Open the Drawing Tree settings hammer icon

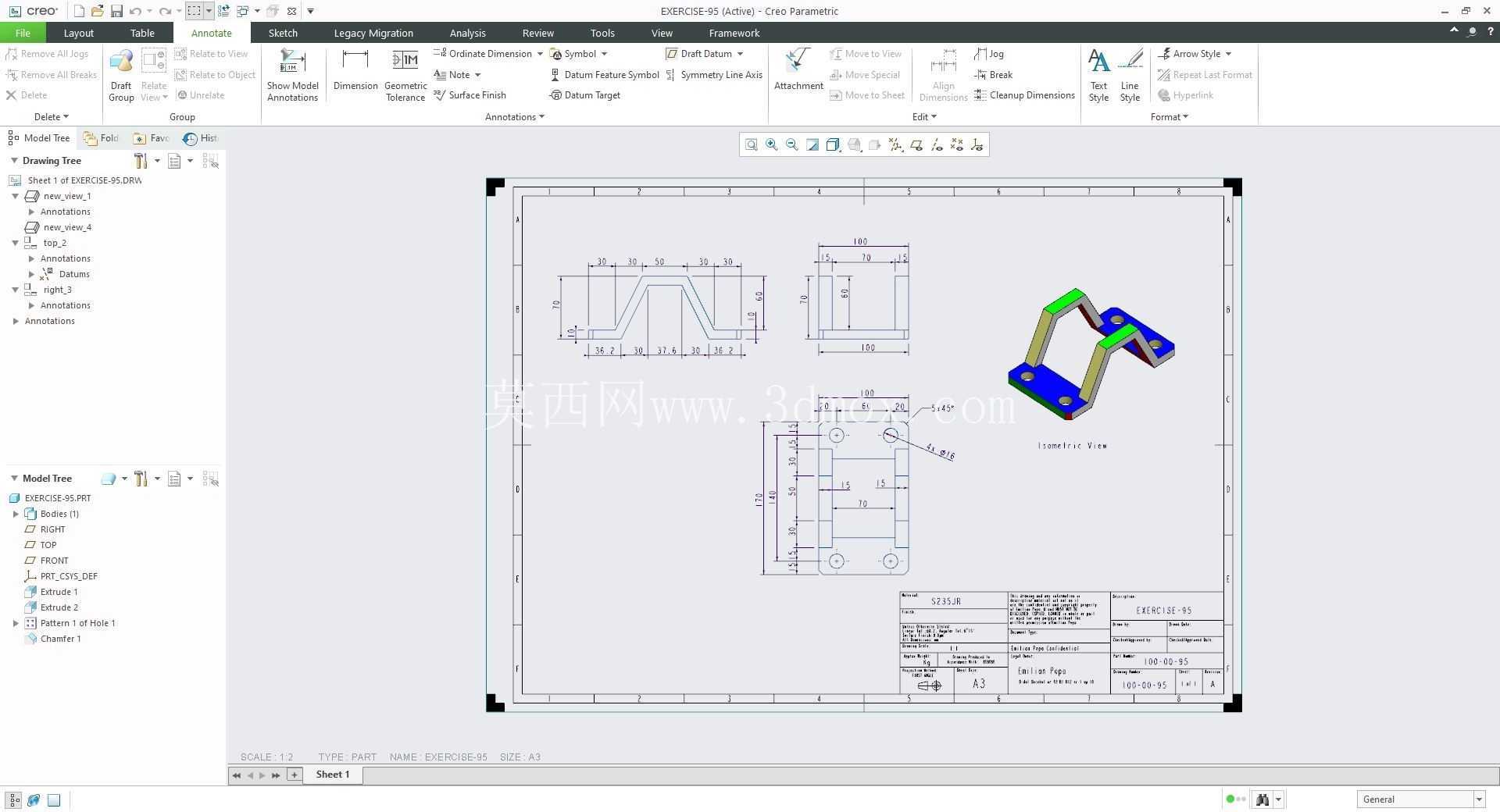point(141,161)
